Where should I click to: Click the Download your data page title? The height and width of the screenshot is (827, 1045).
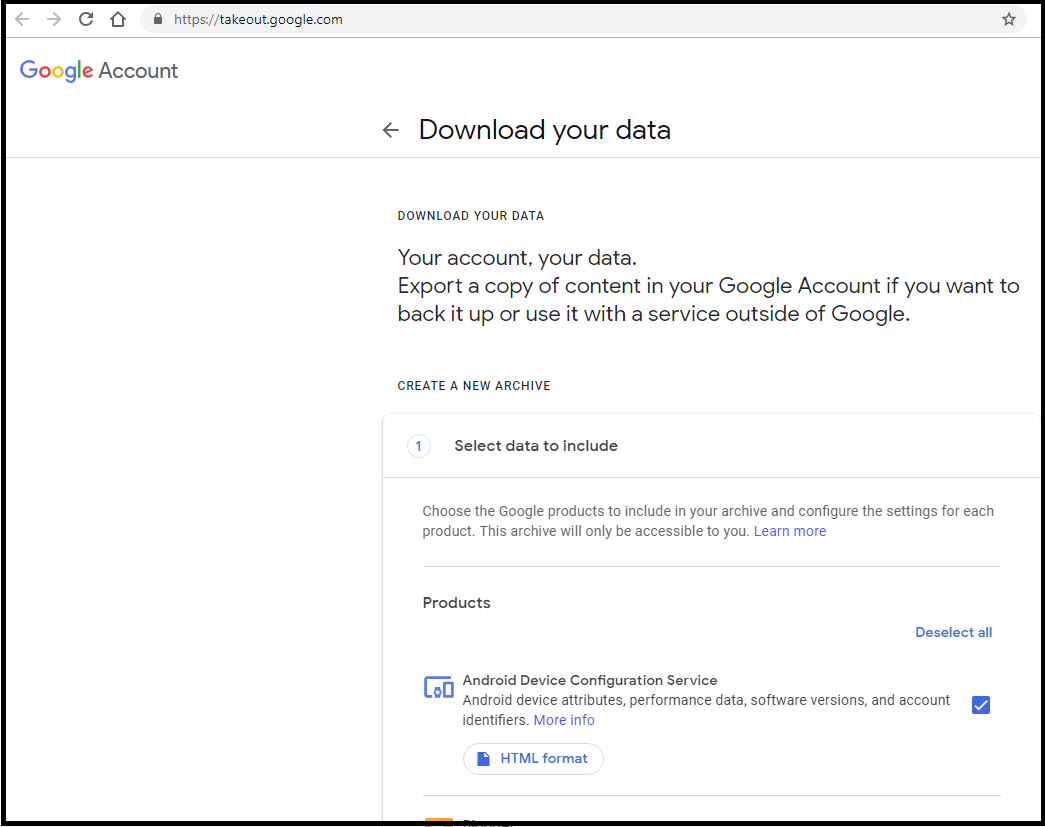click(544, 130)
